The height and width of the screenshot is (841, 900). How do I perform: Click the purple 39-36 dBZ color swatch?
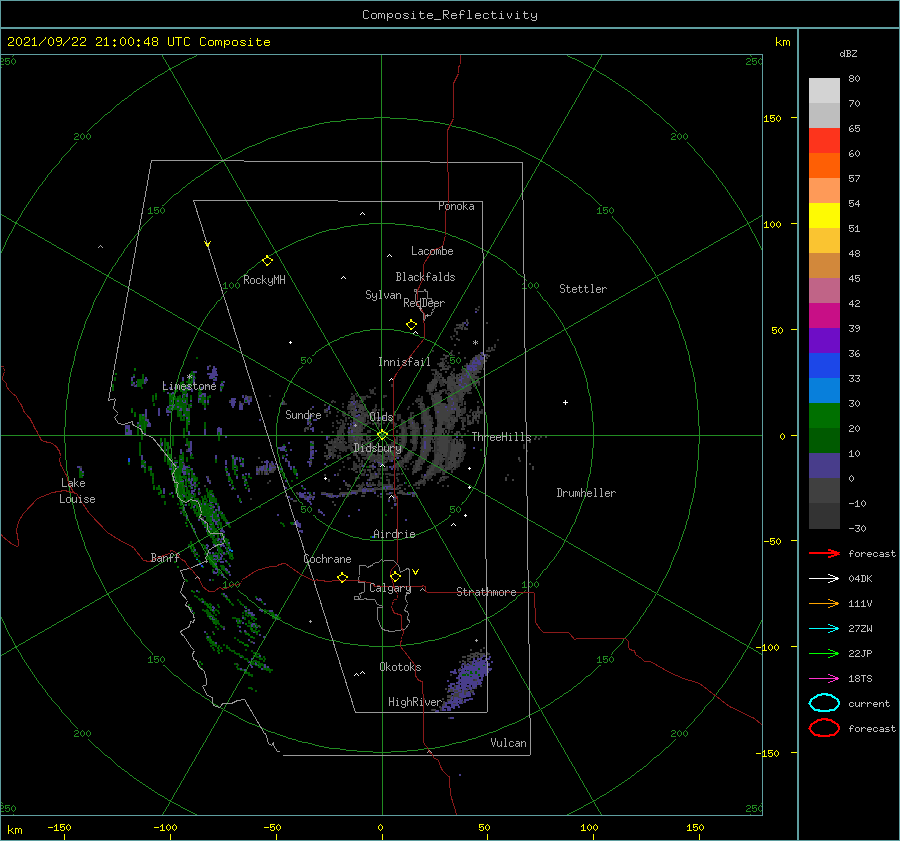click(824, 341)
